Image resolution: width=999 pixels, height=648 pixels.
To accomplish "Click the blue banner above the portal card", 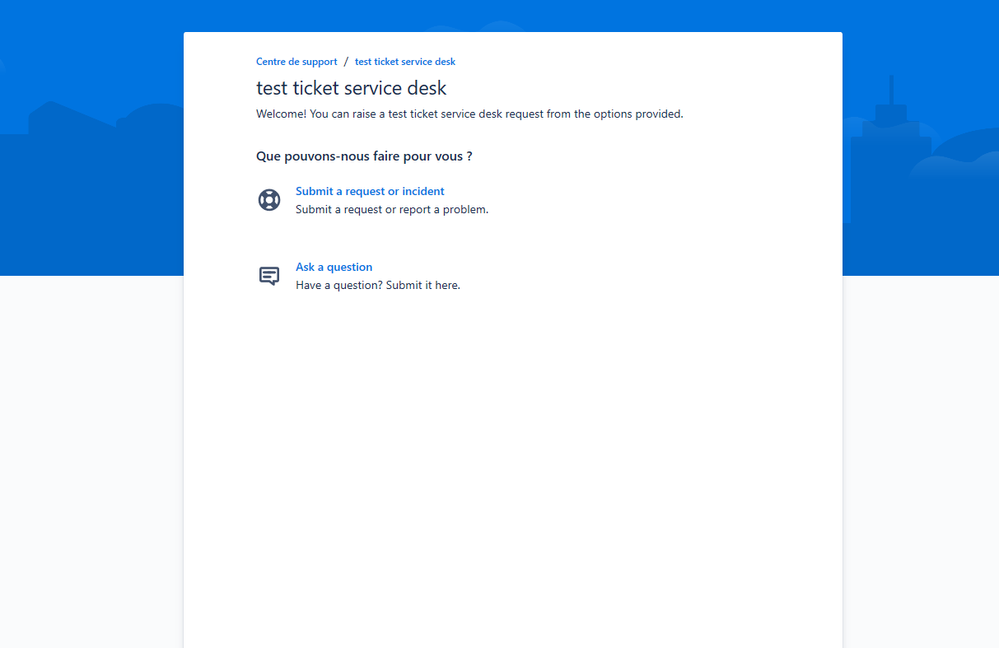I will (x=90, y=140).
